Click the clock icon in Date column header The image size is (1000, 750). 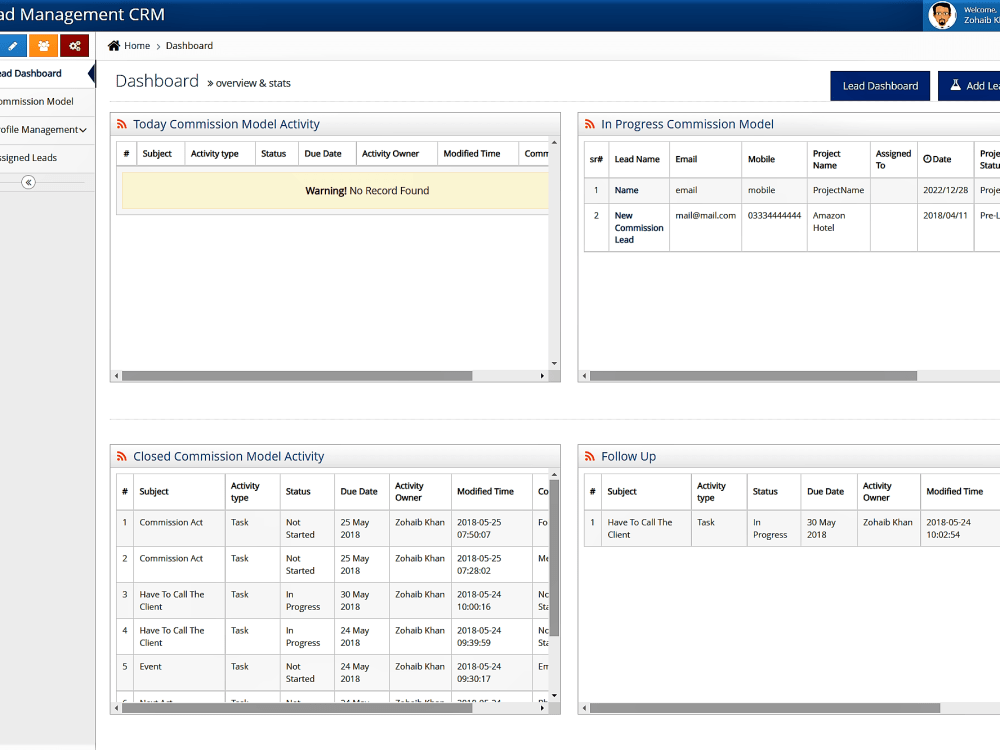[927, 159]
